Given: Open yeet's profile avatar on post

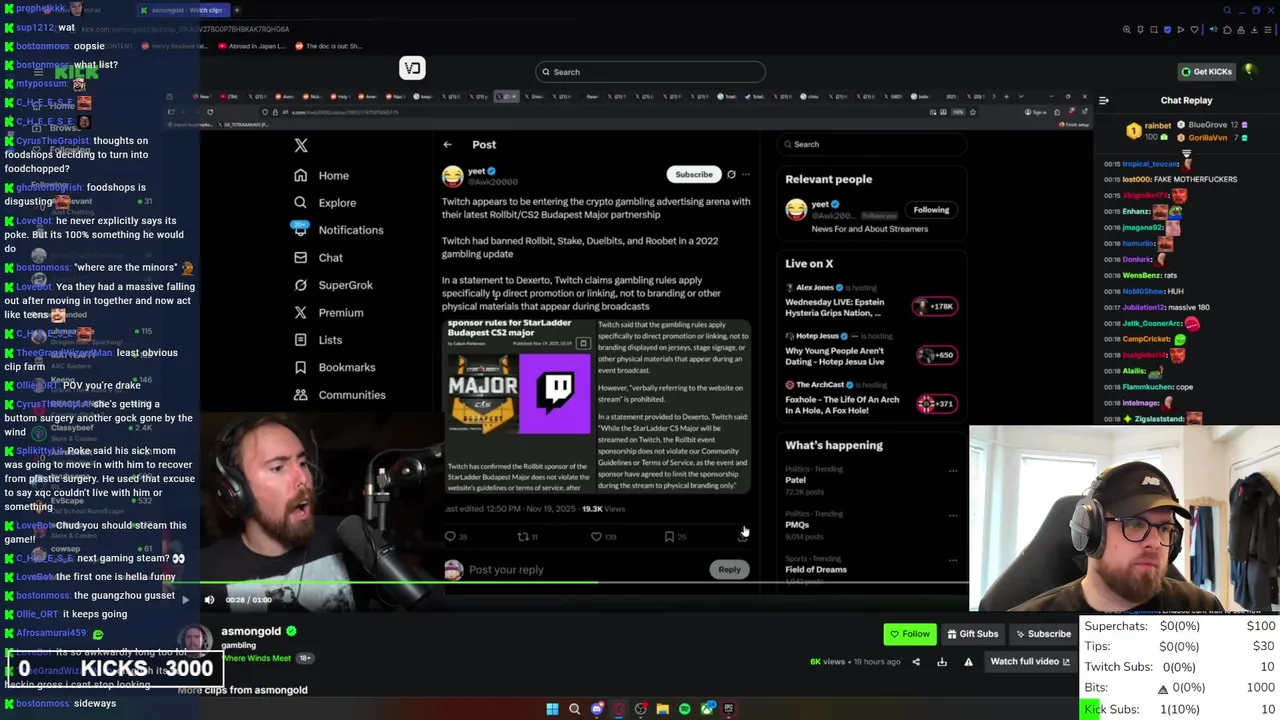Looking at the screenshot, I should (x=452, y=176).
